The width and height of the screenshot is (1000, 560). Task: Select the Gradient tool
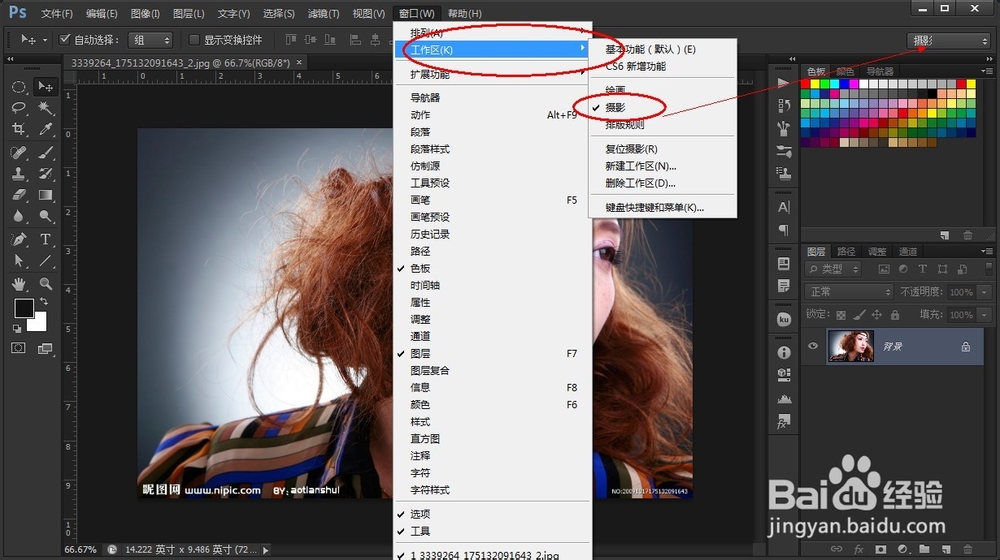[45, 195]
